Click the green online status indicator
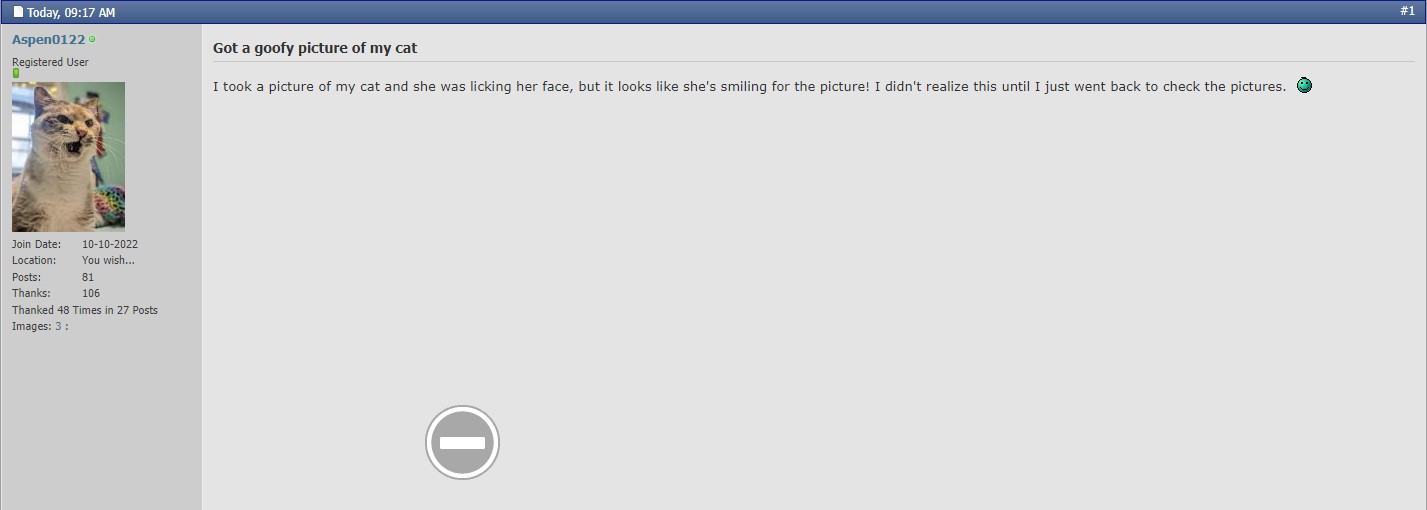The height and width of the screenshot is (510, 1427). point(92,40)
